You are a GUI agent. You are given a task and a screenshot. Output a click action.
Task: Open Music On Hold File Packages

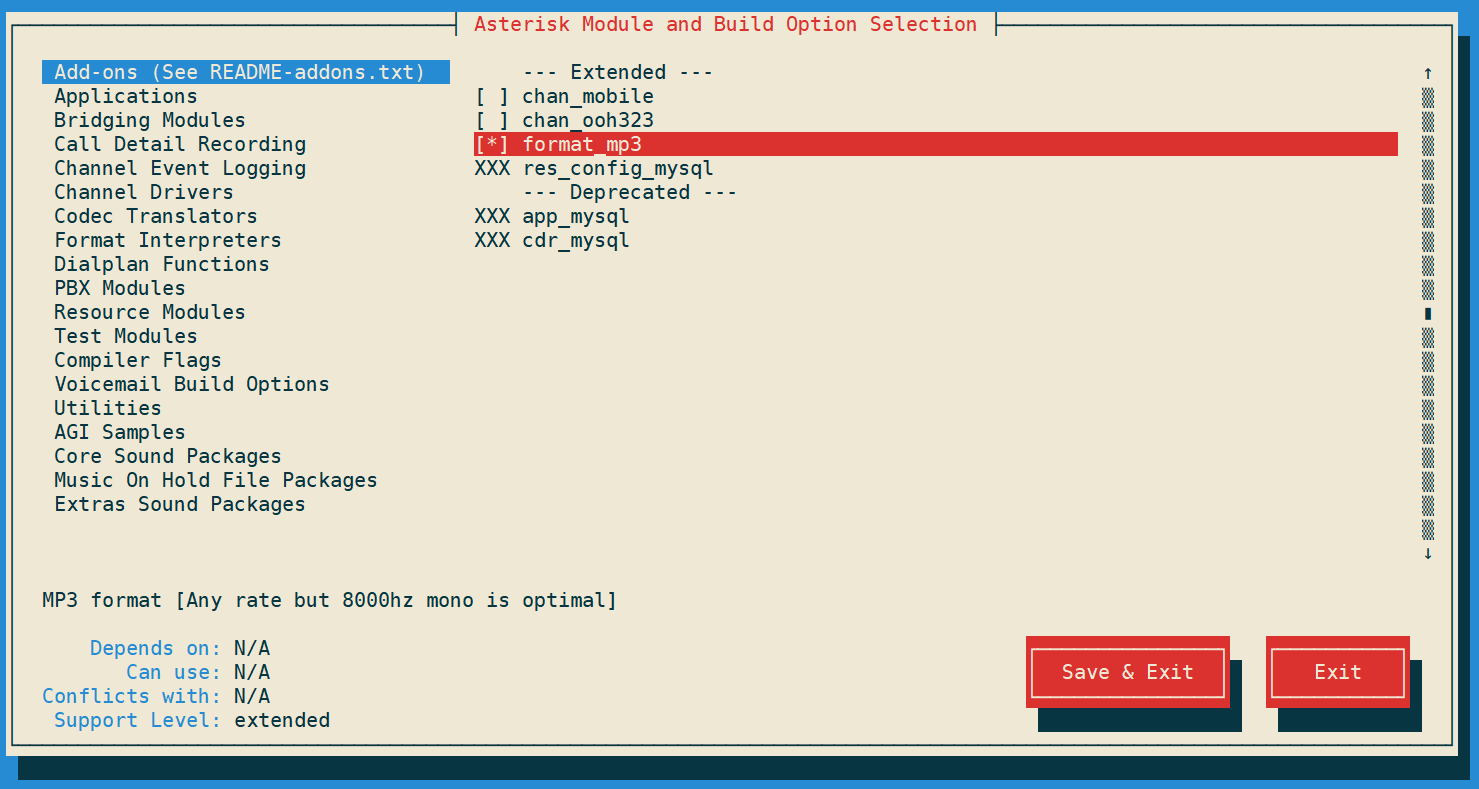pos(216,480)
